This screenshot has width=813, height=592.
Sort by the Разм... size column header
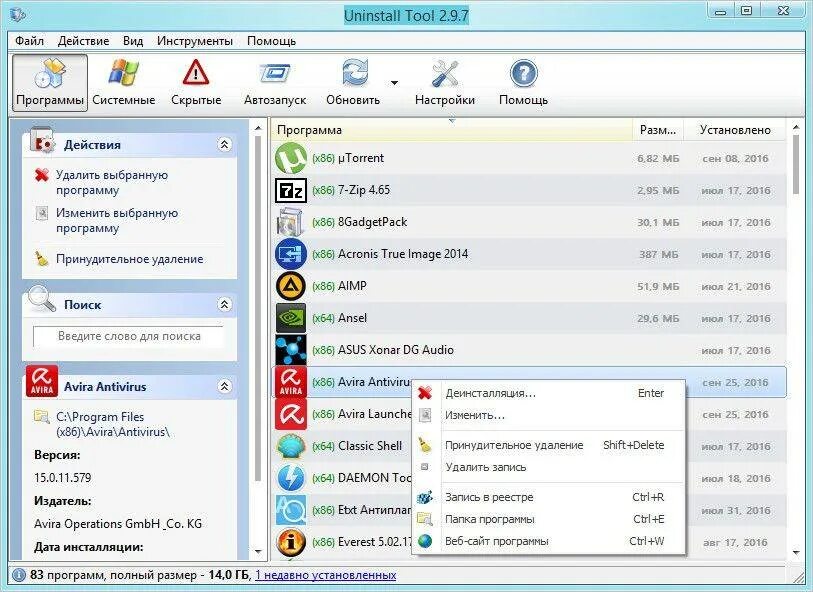click(658, 130)
